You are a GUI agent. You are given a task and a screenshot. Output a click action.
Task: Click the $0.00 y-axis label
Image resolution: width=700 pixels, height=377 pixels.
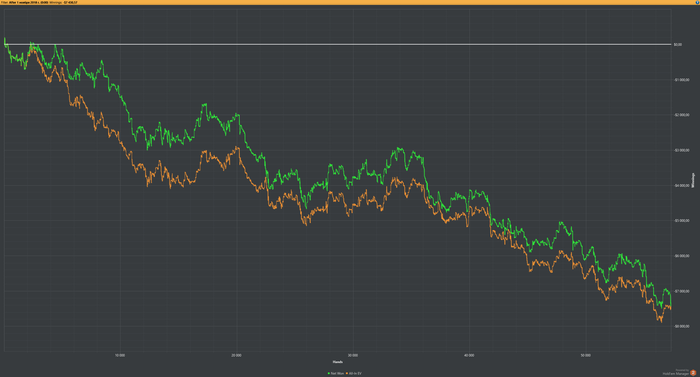(x=678, y=45)
